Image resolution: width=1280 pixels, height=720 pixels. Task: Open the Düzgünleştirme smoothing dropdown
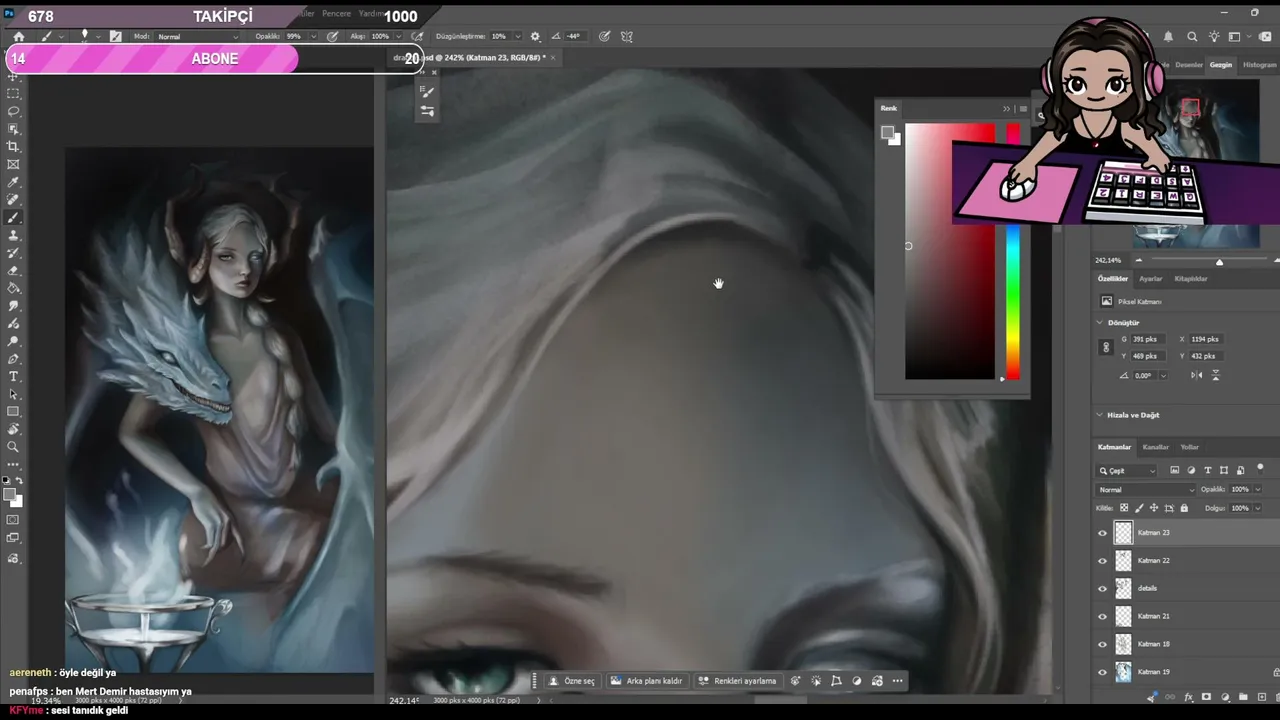[517, 36]
